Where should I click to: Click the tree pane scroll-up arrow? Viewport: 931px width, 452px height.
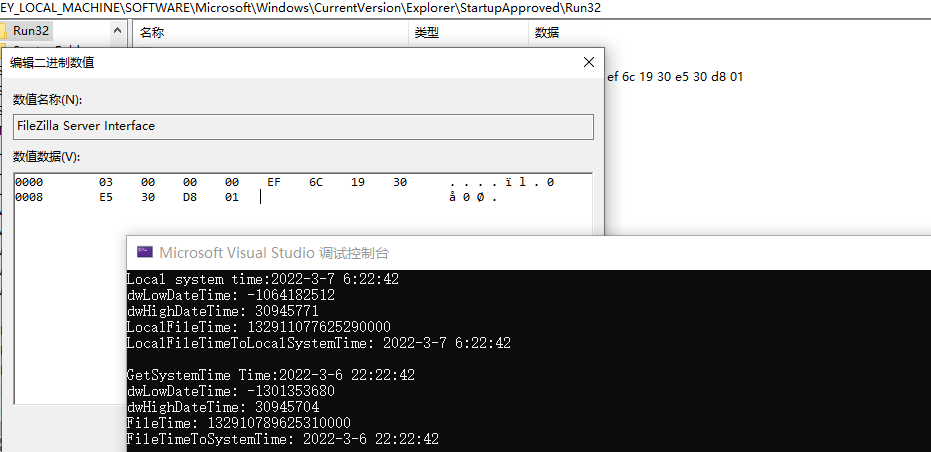(x=117, y=30)
